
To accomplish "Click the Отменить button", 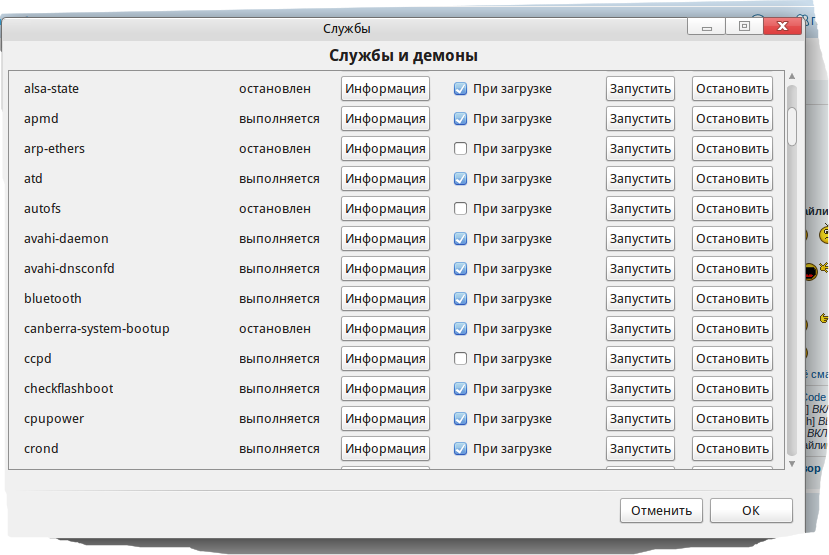I will coord(661,510).
